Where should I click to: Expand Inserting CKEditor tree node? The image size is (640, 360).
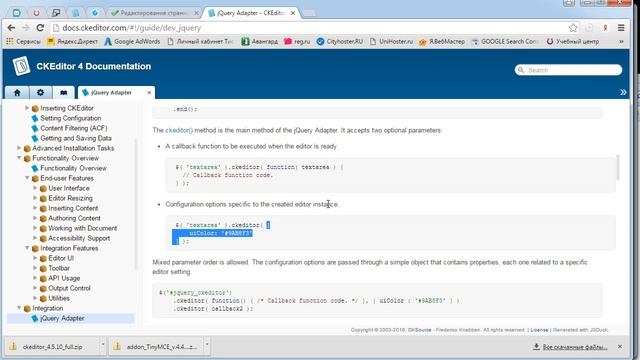[x=27, y=108]
